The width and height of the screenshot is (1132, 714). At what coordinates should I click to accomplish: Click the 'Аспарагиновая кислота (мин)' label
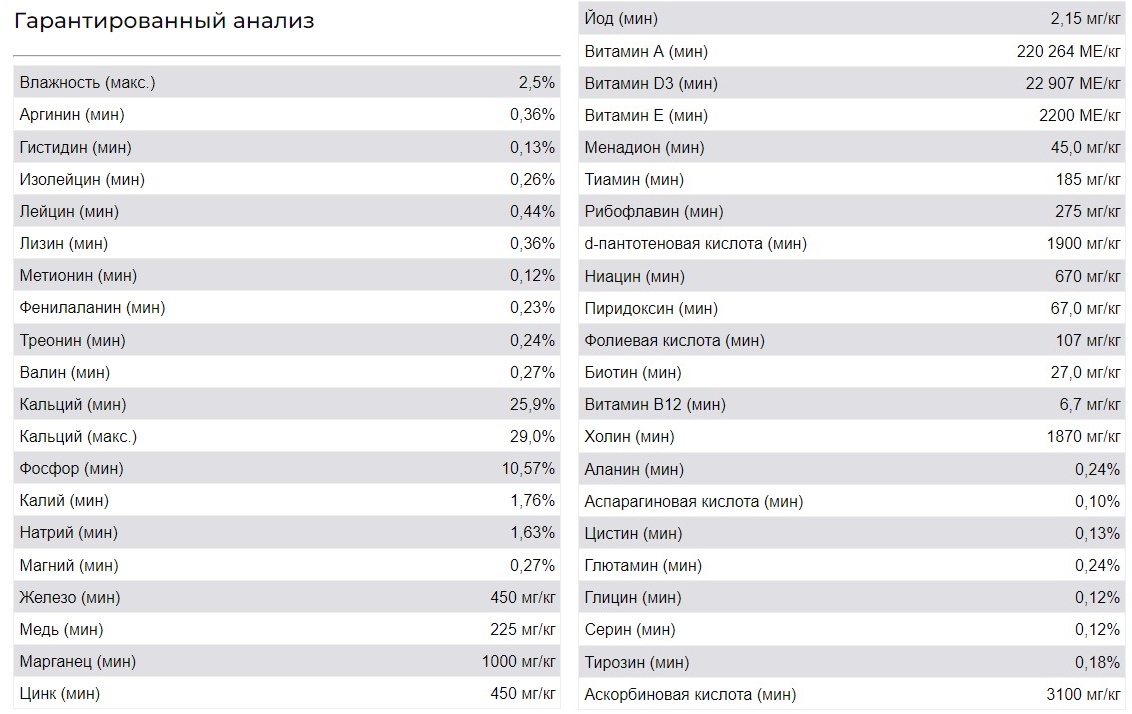click(694, 502)
